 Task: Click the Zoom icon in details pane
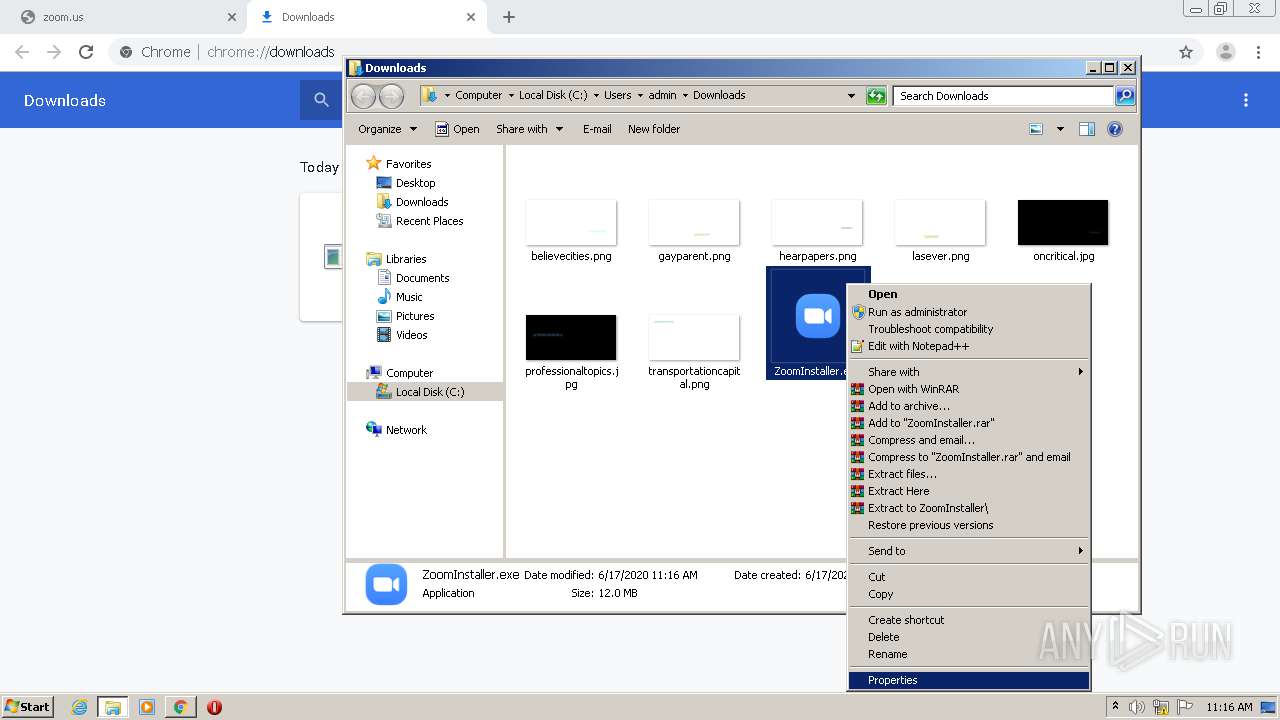(386, 585)
